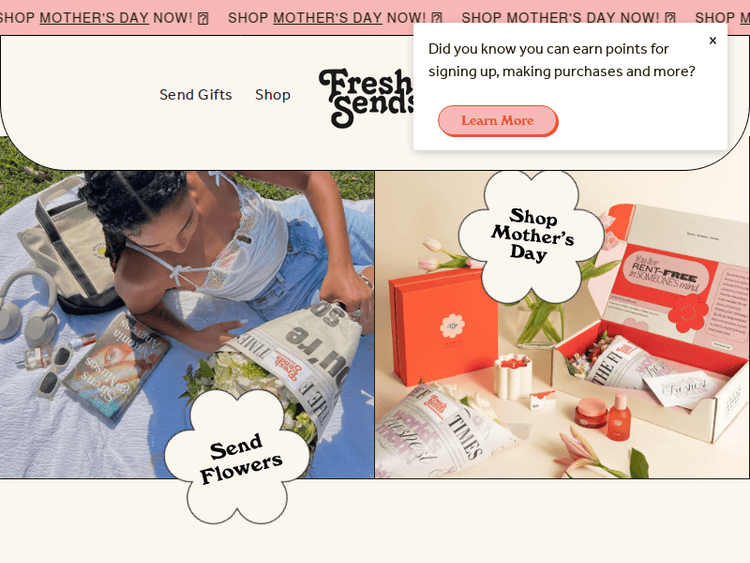The height and width of the screenshot is (563, 750).
Task: Click the earn points message text in popup
Action: coord(562,60)
